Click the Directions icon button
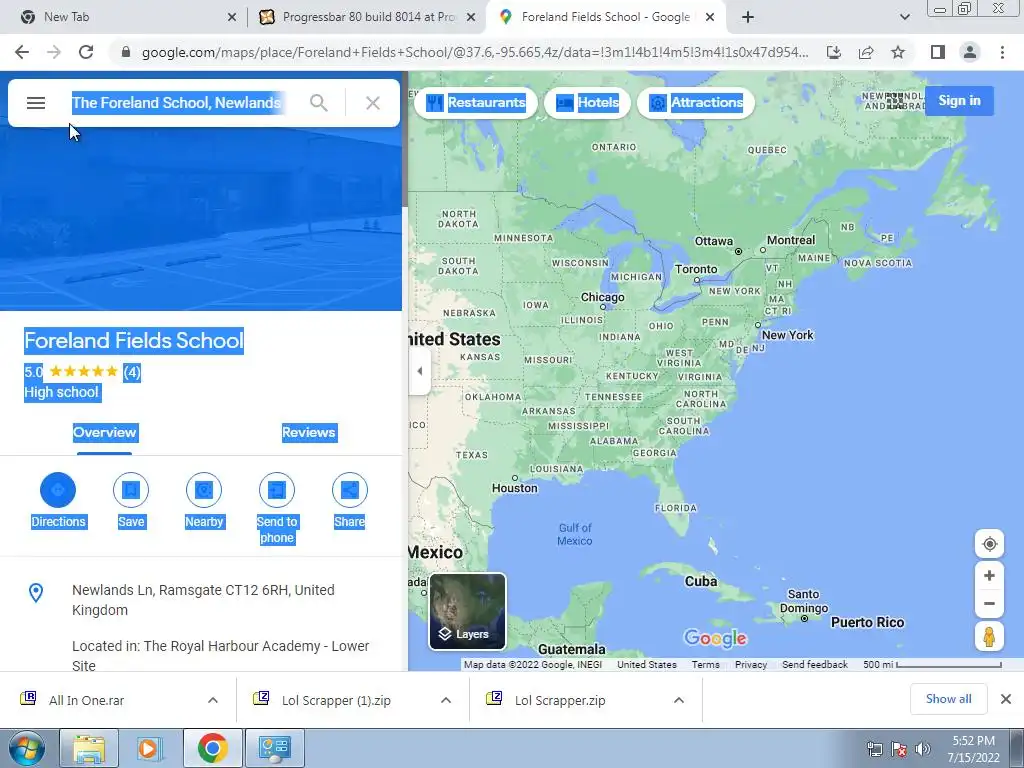This screenshot has width=1024, height=768. coord(58,490)
